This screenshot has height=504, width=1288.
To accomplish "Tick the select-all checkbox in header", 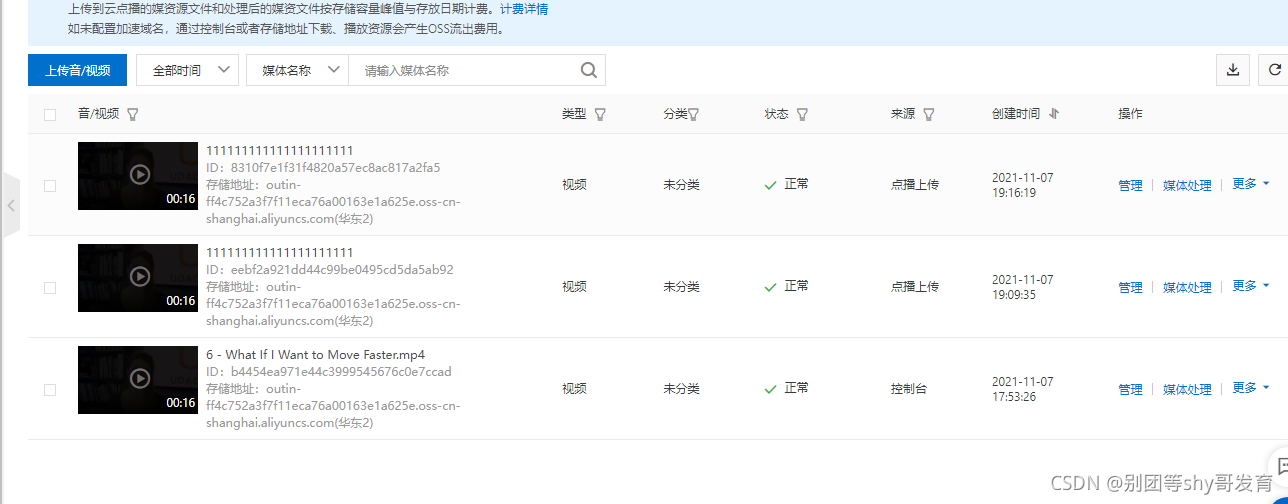I will pos(50,115).
